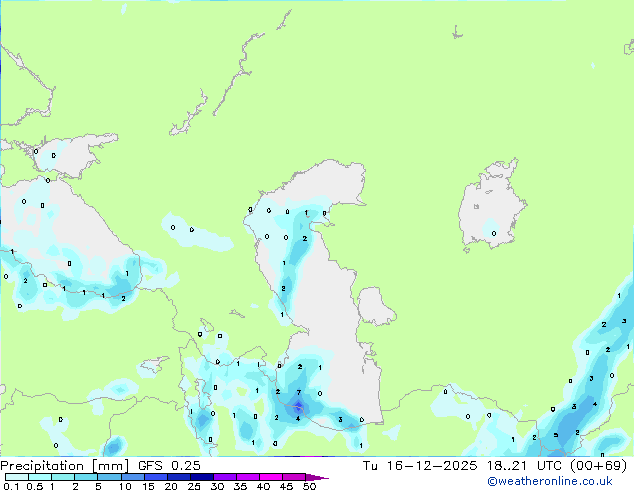Screen dimensions: 634x490
Task: Select the 5–10 mm legend swatch
Action: (109, 477)
